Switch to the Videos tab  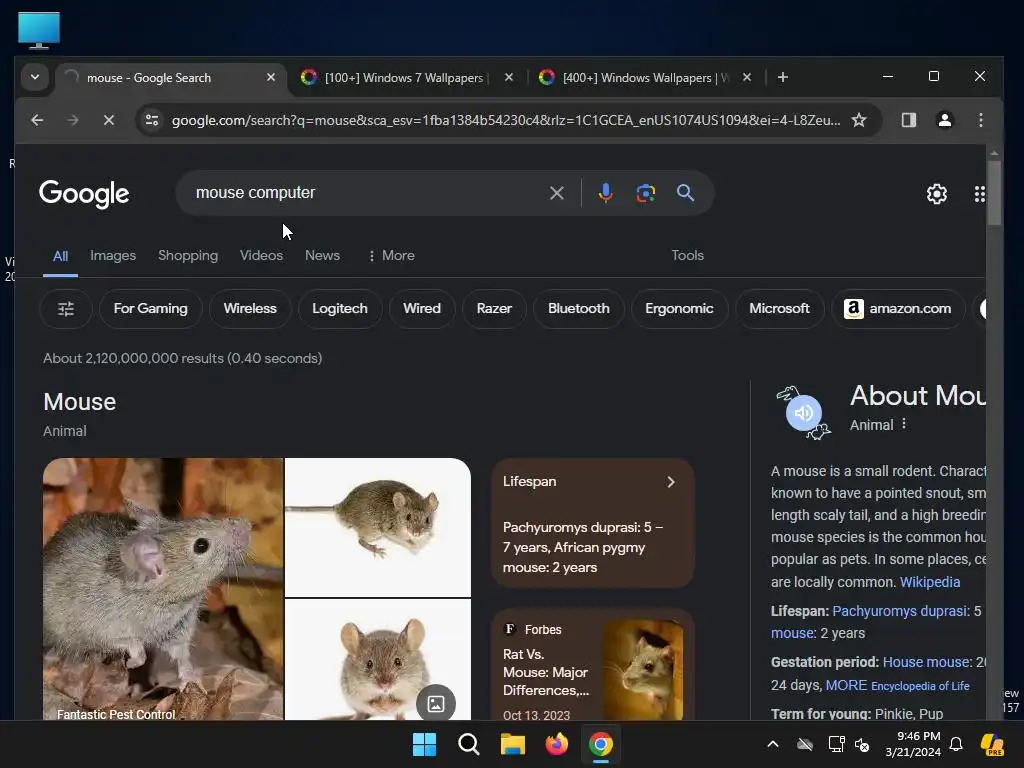pyautogui.click(x=261, y=256)
